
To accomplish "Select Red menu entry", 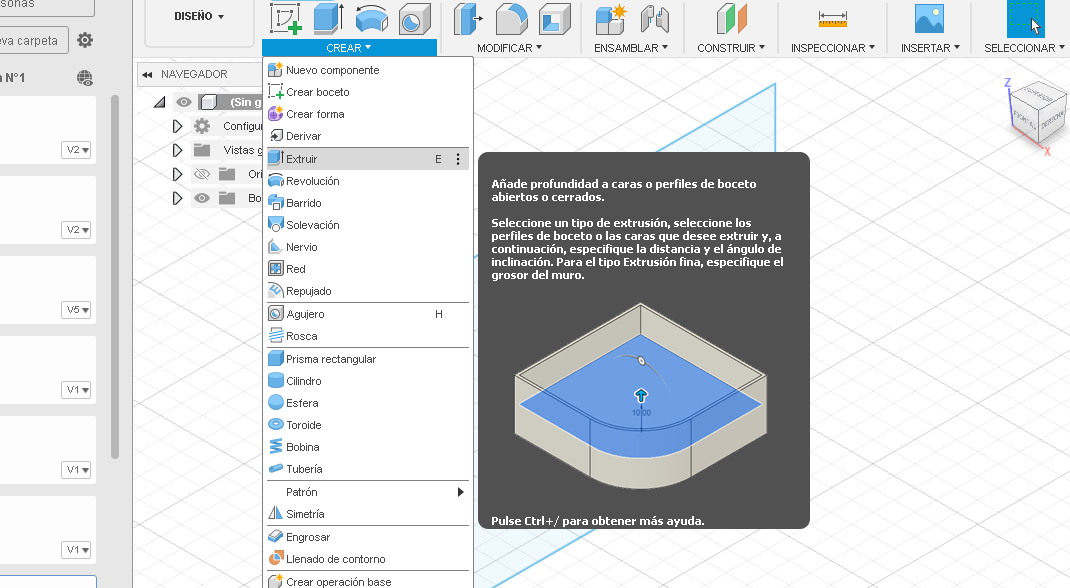I will point(367,269).
